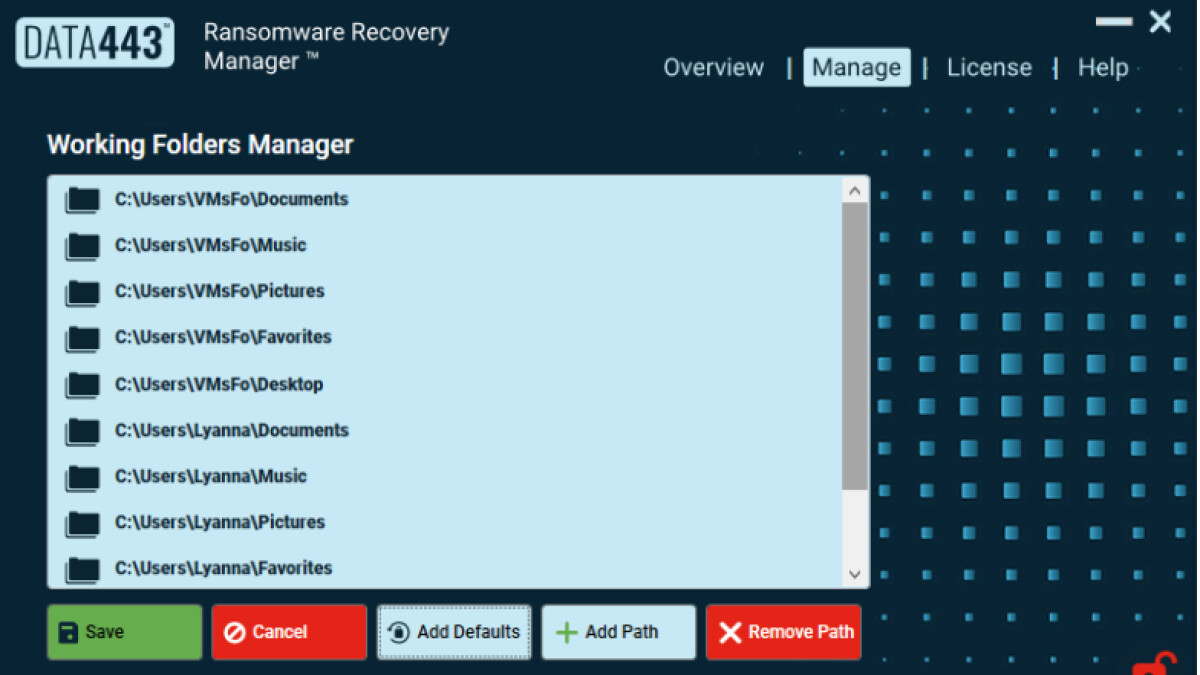This screenshot has width=1200, height=675.
Task: Select the C:\Users\VMsFo\Pictures entry
Action: pos(221,291)
